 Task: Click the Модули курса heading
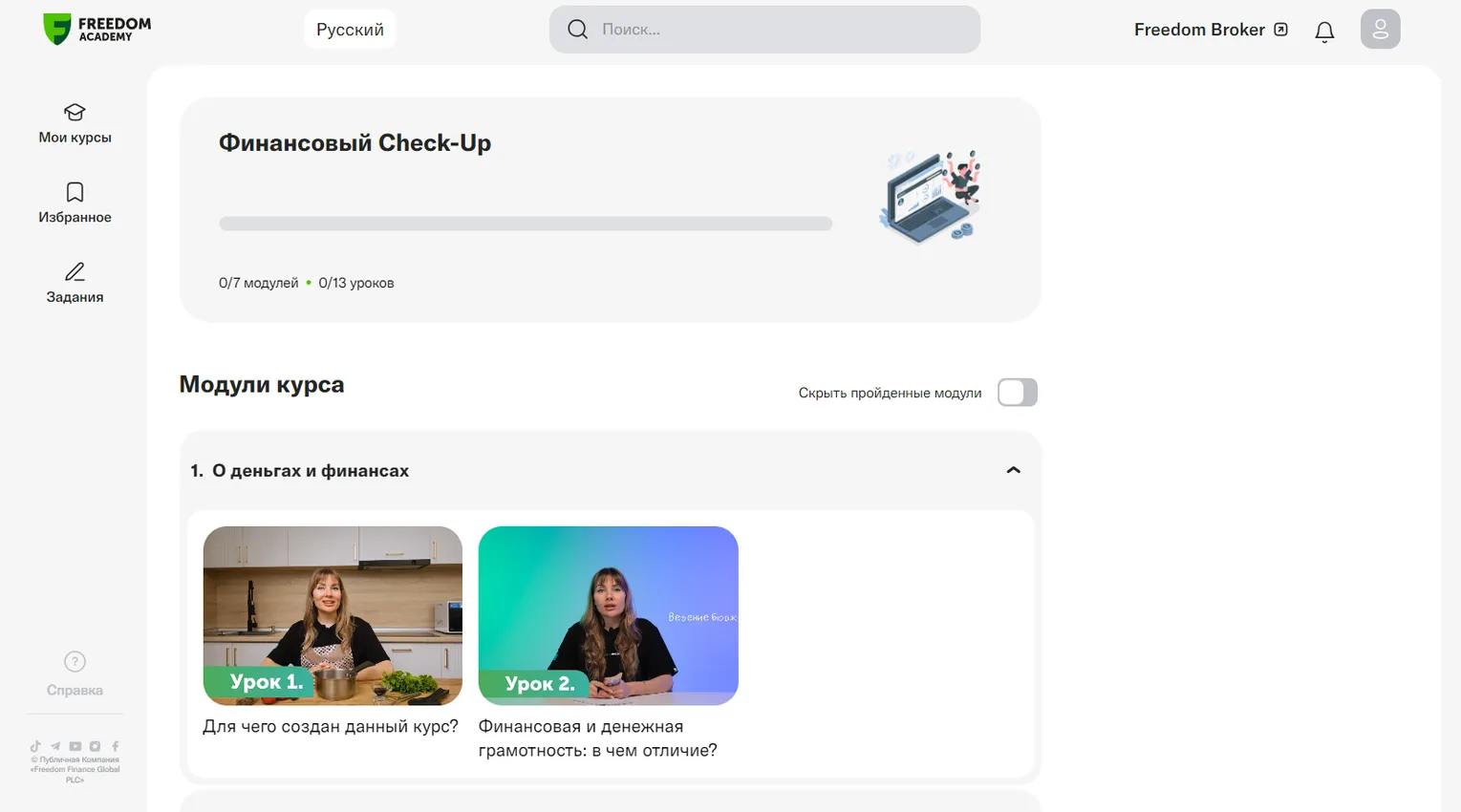[x=262, y=384]
